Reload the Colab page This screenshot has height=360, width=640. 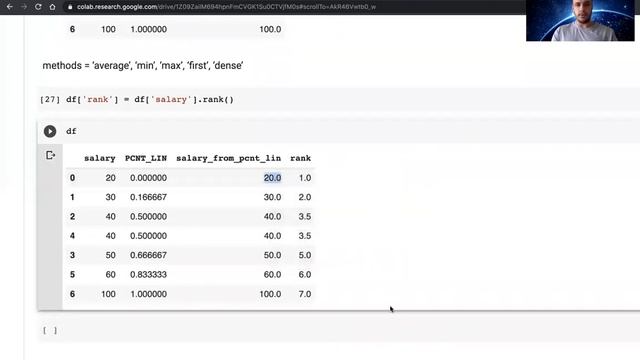(x=38, y=7)
